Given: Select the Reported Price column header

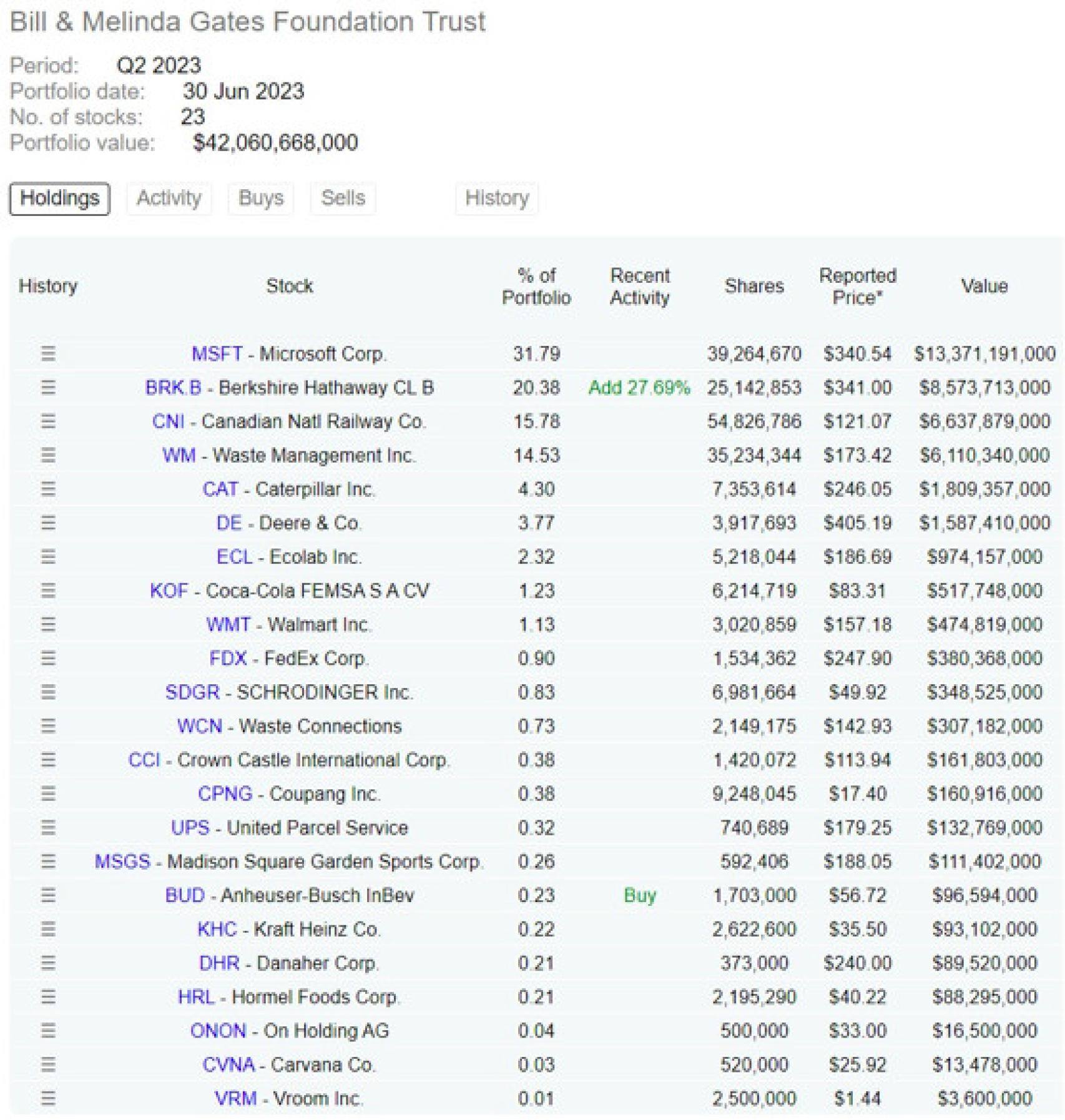Looking at the screenshot, I should coord(858,286).
